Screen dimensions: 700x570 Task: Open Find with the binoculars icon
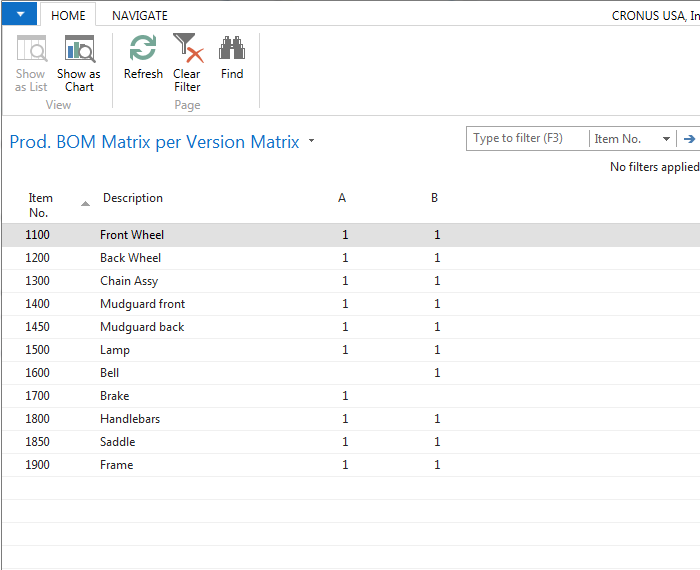232,48
